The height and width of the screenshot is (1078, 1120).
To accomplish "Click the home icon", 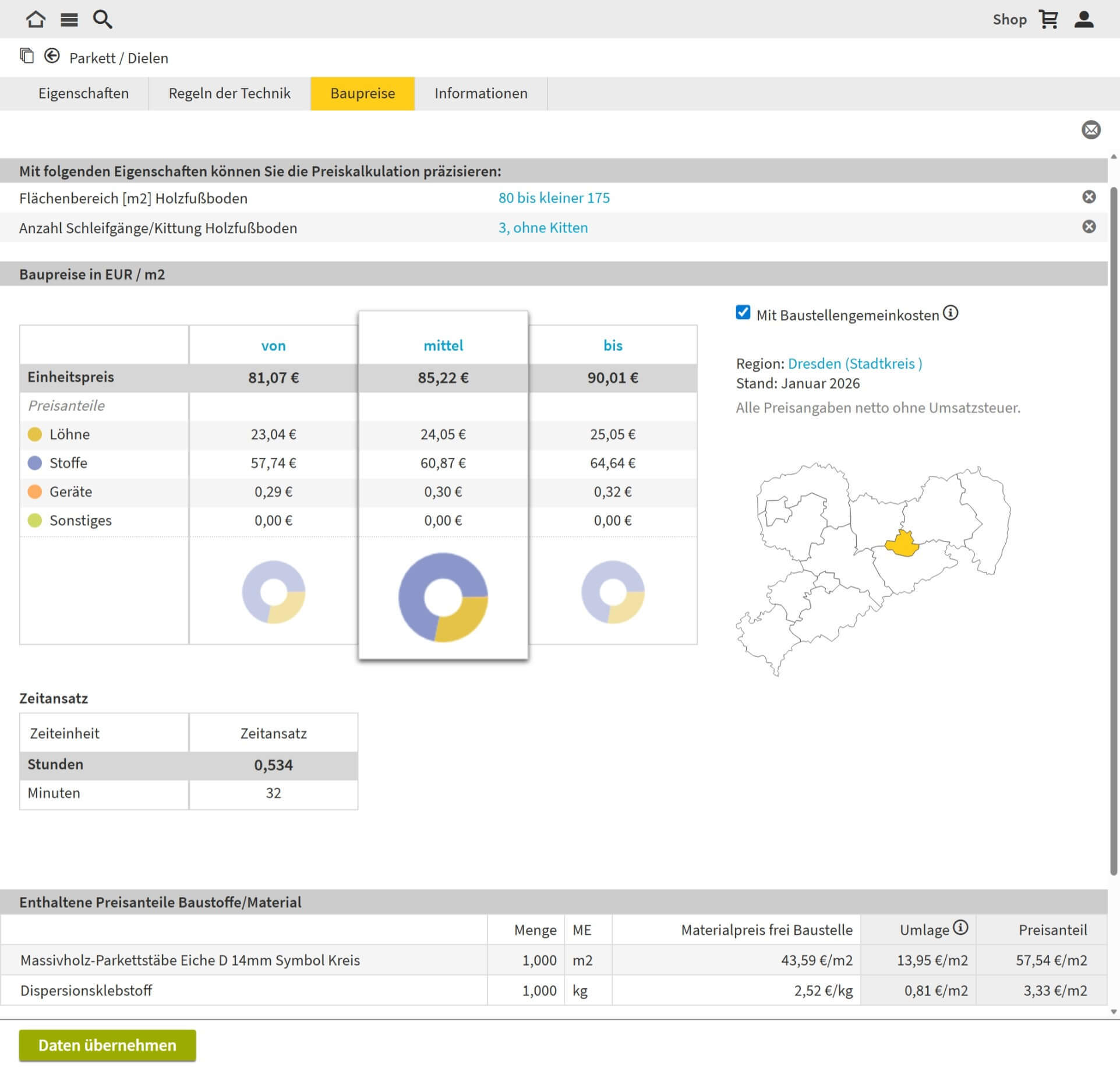I will pos(36,19).
